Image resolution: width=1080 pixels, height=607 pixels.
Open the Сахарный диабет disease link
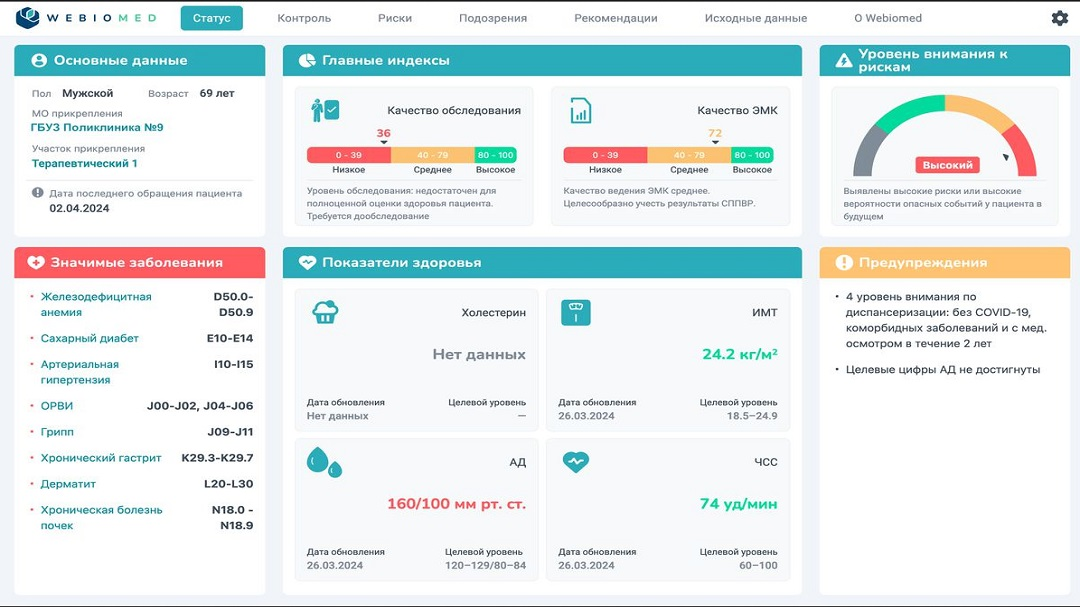point(90,339)
